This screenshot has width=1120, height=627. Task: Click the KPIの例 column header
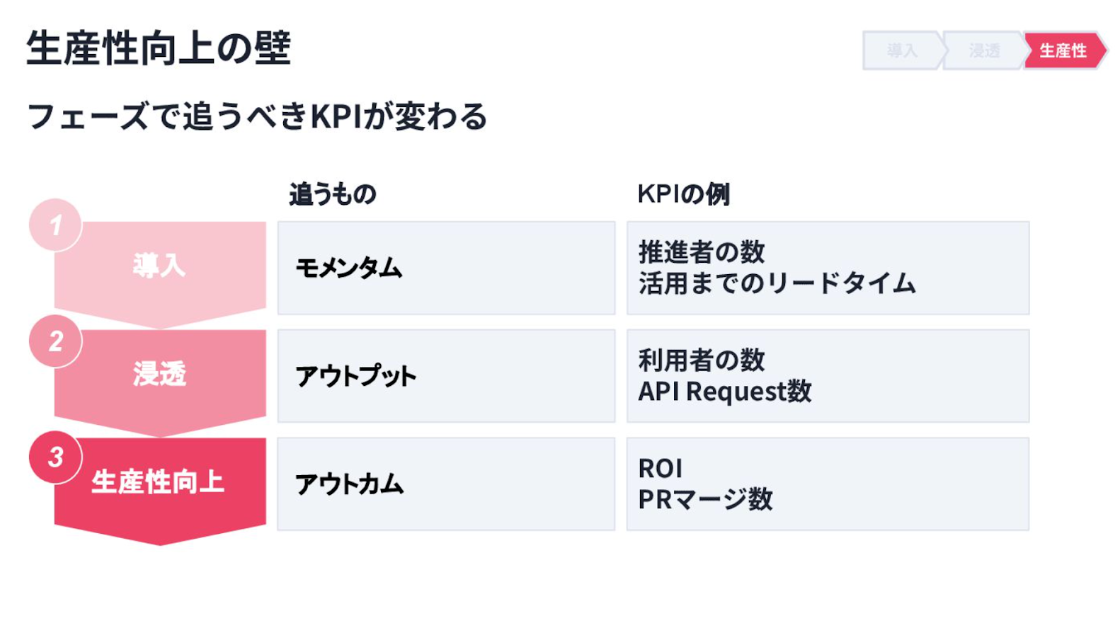point(684,194)
